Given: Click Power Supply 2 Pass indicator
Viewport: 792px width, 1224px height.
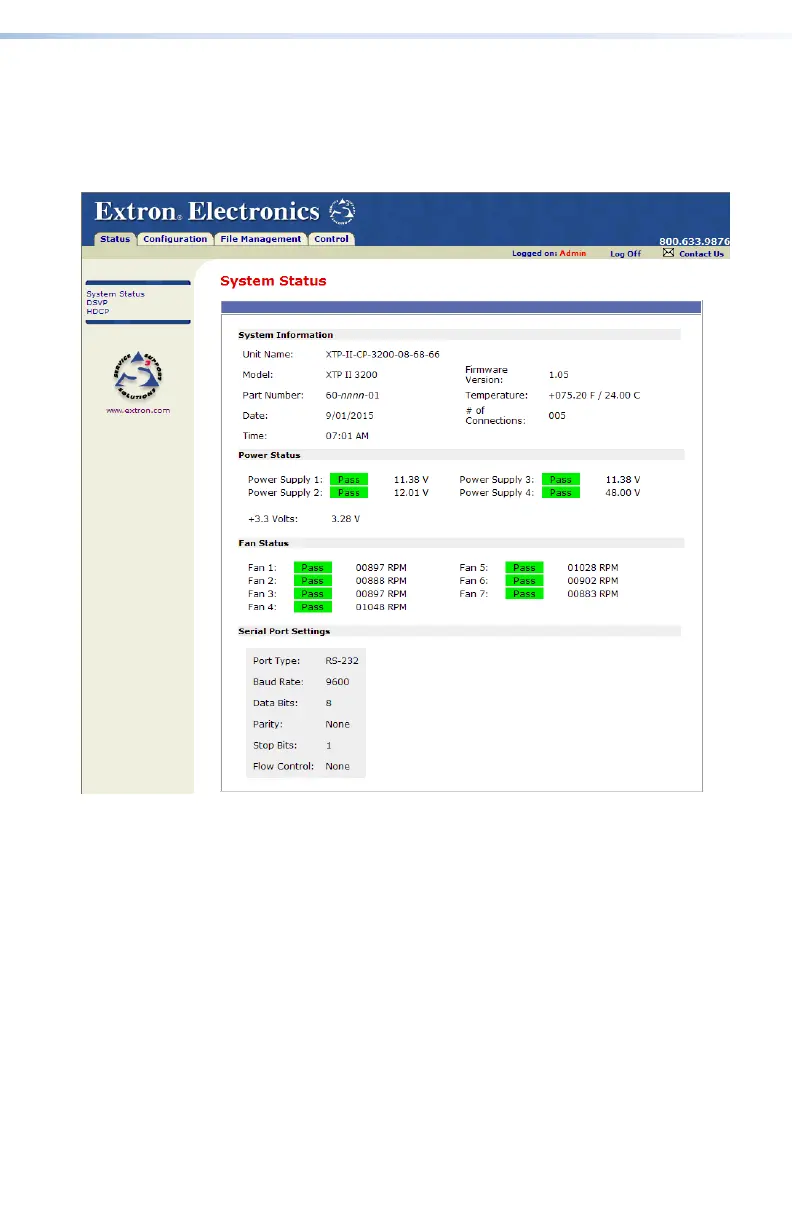Looking at the screenshot, I should (348, 493).
